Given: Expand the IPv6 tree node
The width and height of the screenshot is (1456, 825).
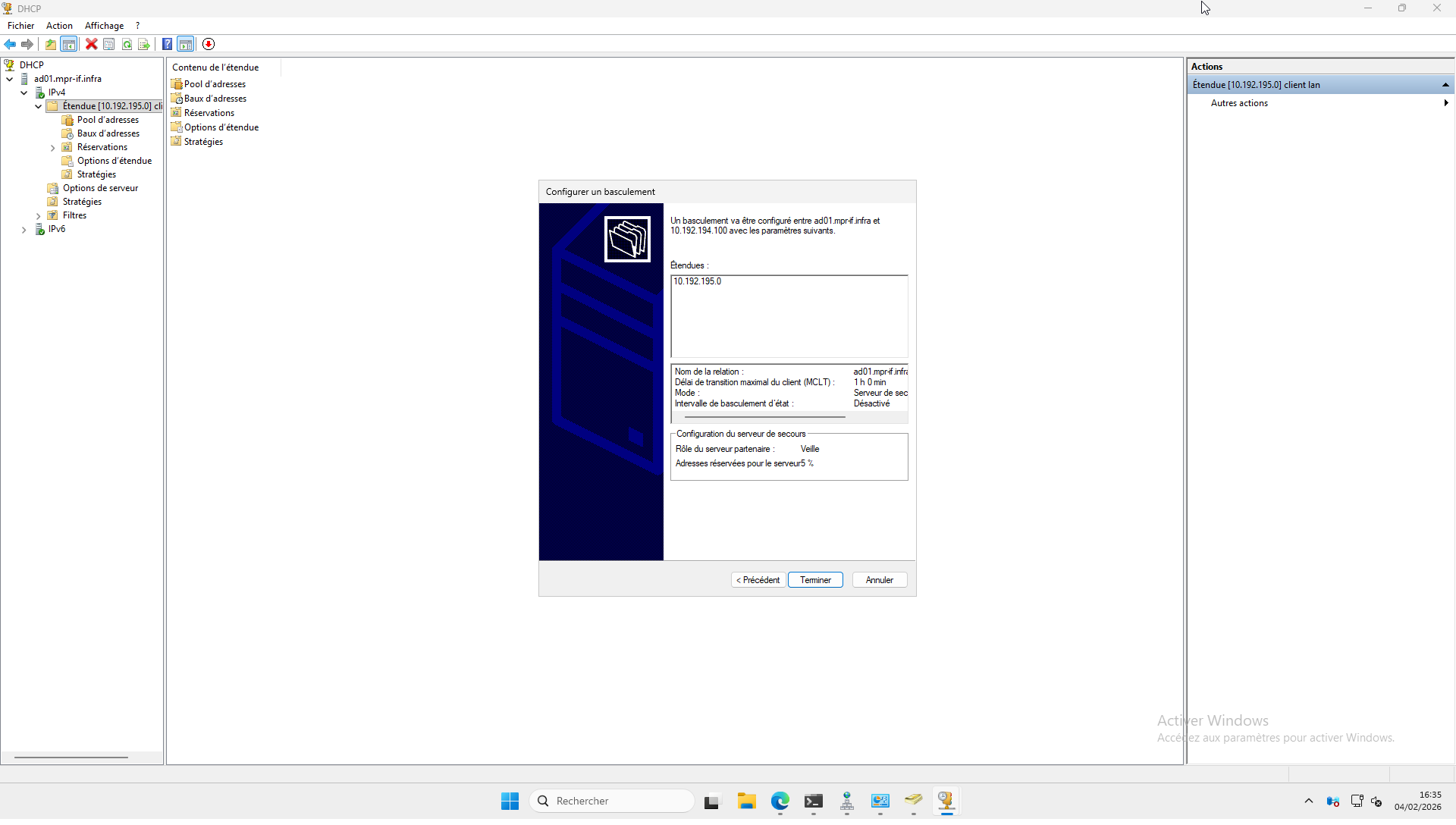Looking at the screenshot, I should tap(24, 230).
